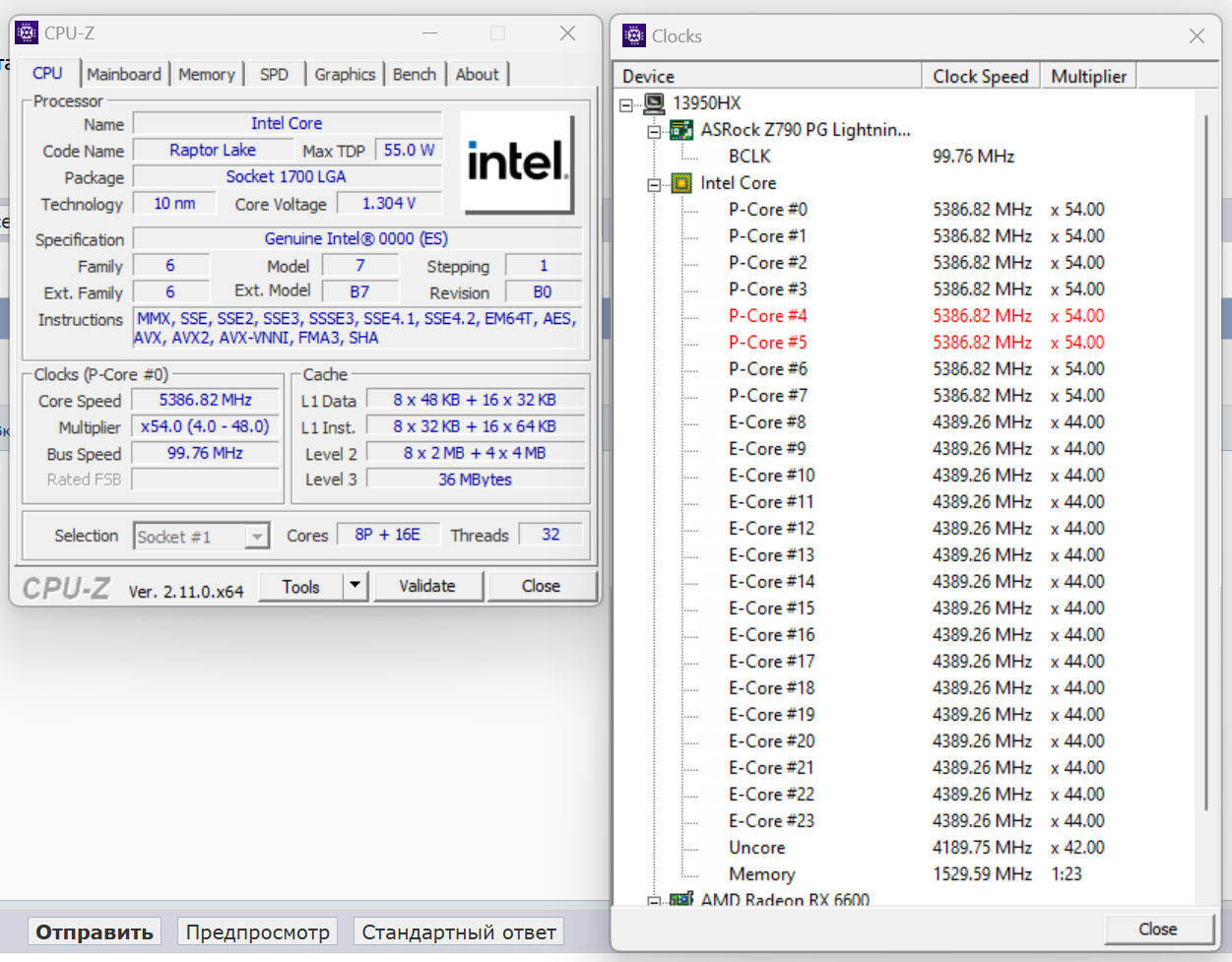Open the Tools dropdown arrow
Viewport: 1232px width, 962px height.
(355, 586)
